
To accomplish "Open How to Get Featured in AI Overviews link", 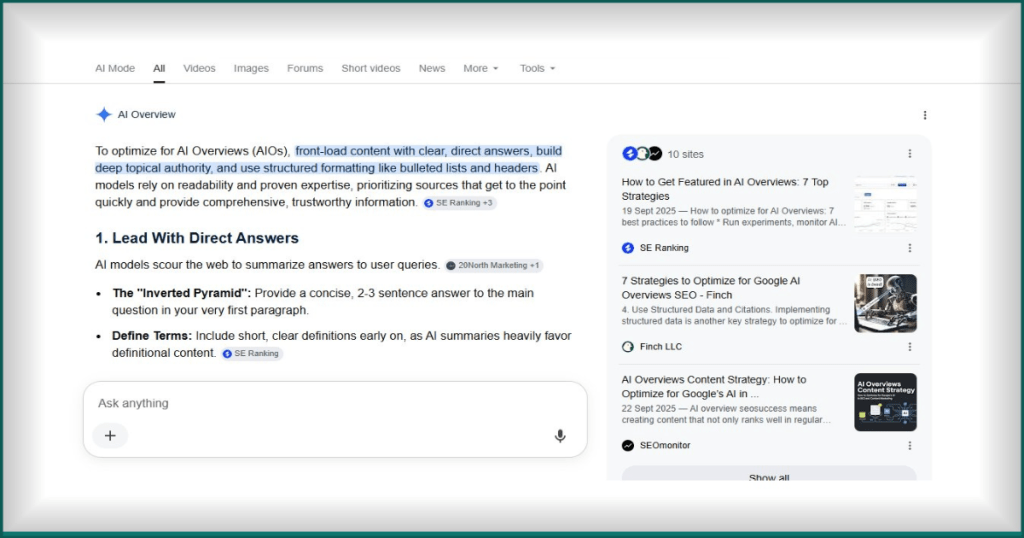I will click(x=725, y=189).
